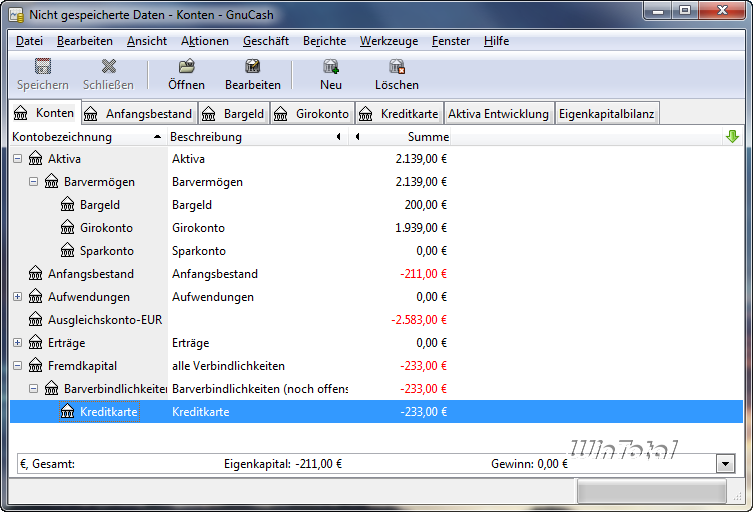
Task: Open the Fenster menu
Action: point(450,41)
